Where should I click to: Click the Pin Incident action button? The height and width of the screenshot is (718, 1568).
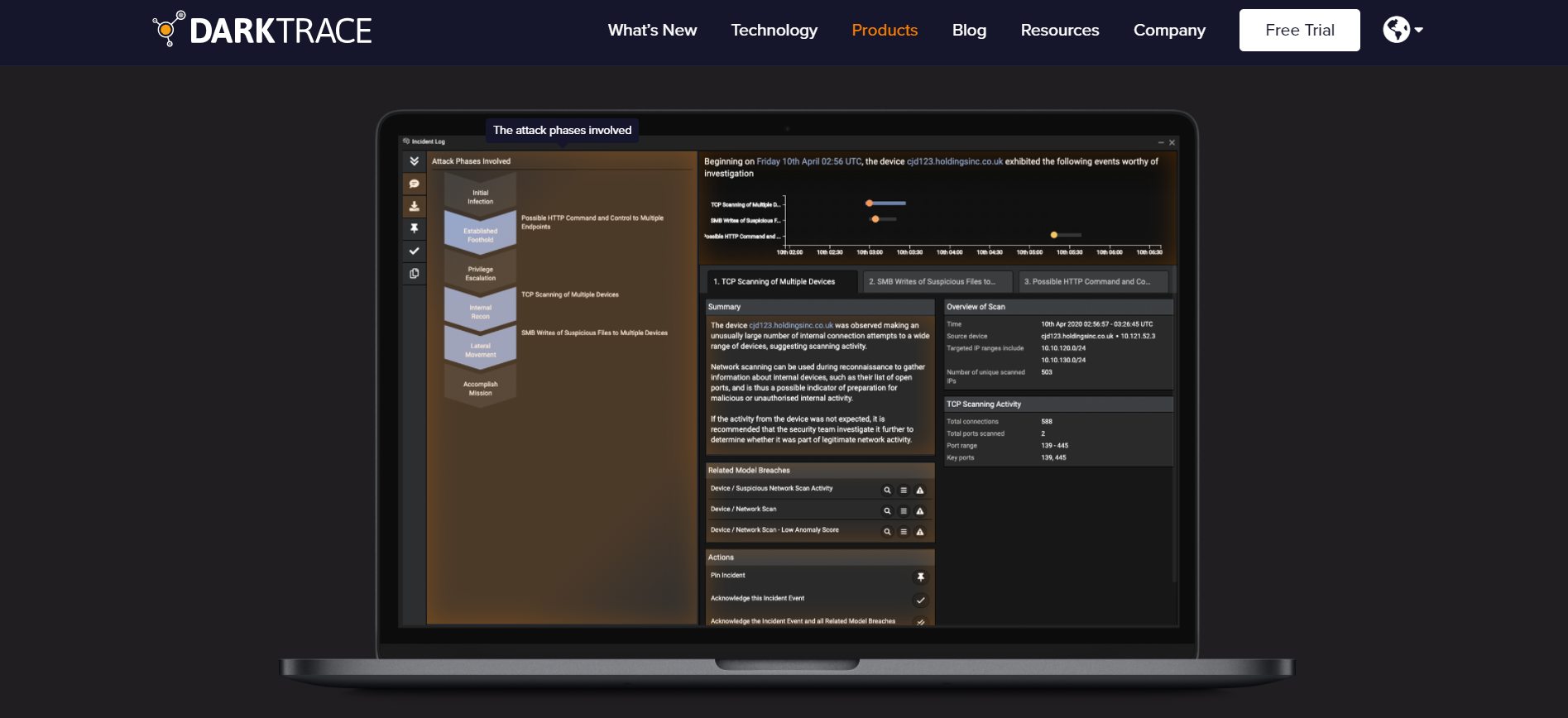[x=920, y=577]
